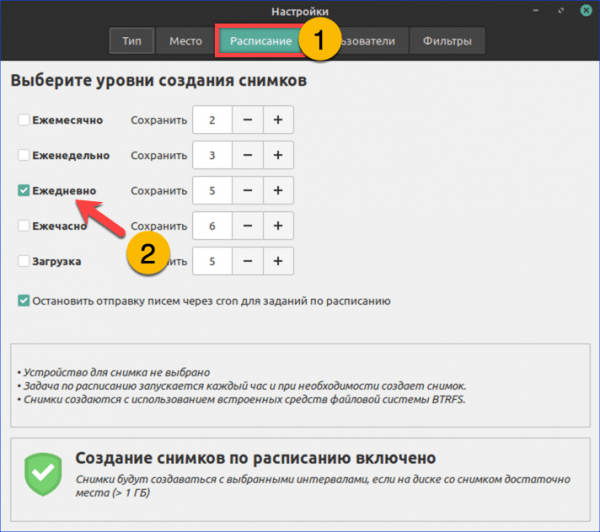Click the Ежедневно value field showing 5
The image size is (600, 532).
[212, 190]
